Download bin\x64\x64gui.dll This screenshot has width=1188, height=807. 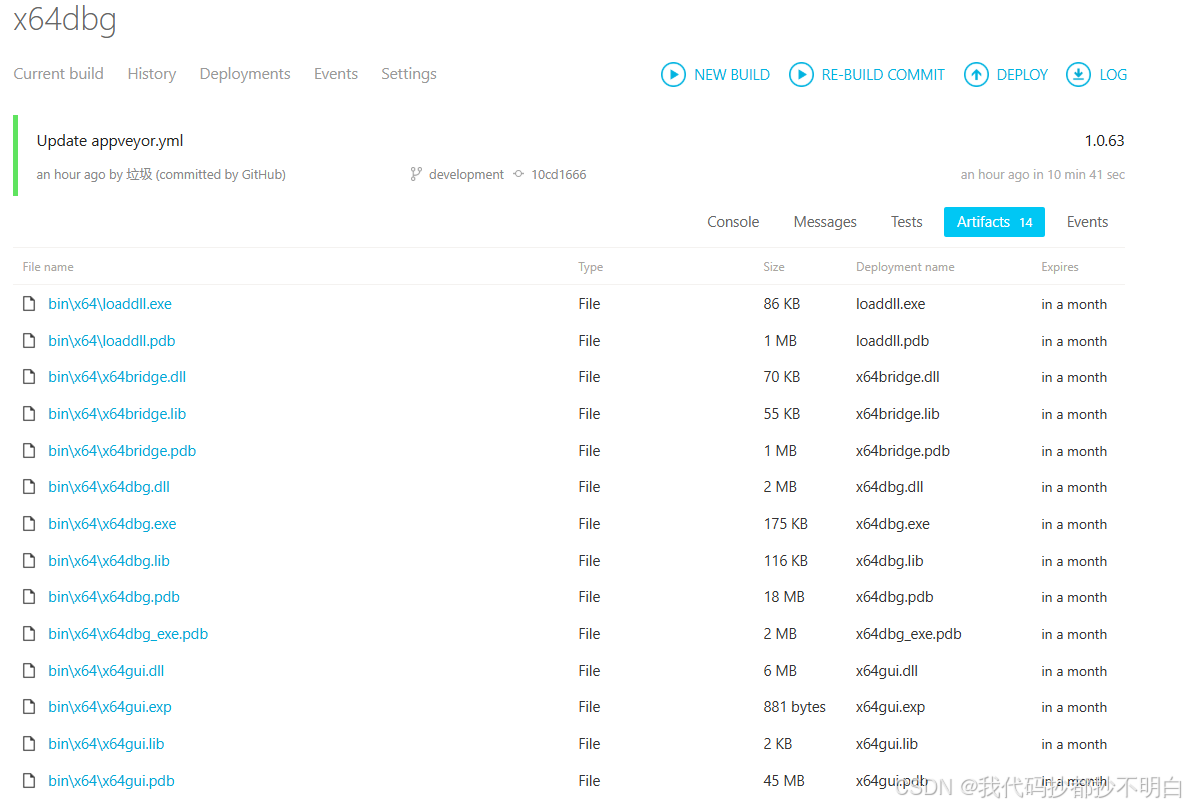tap(106, 671)
